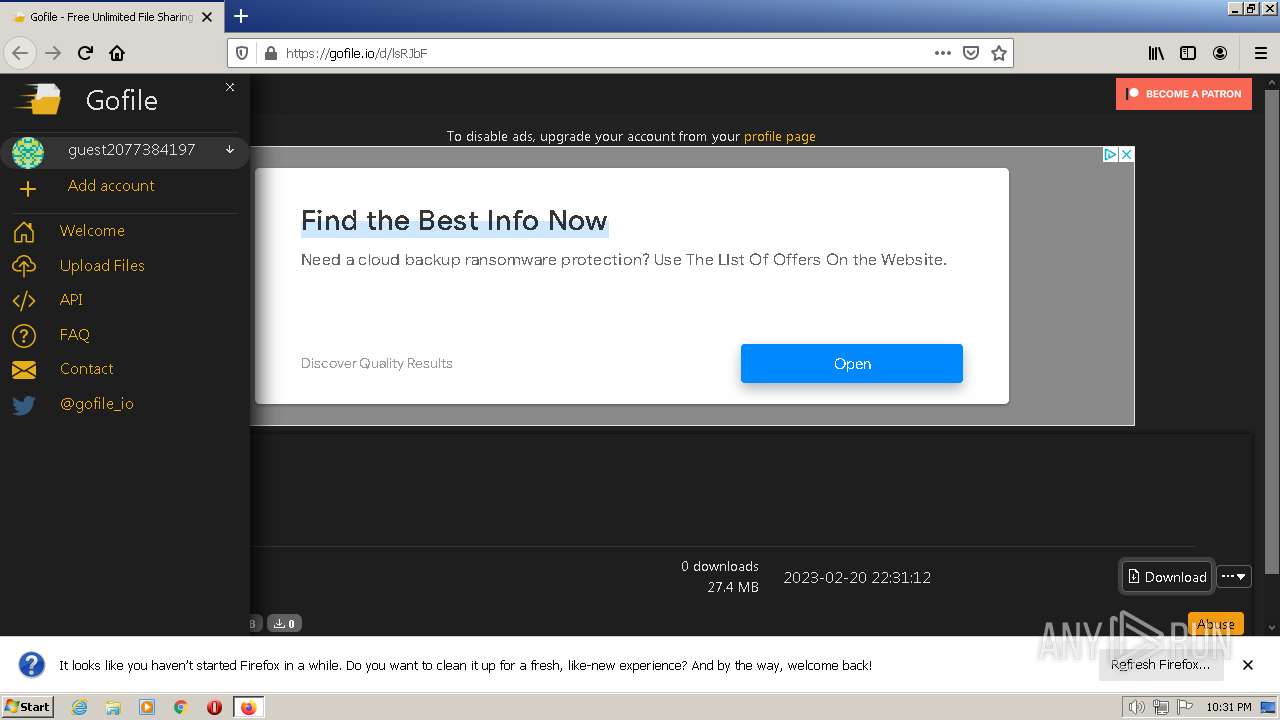This screenshot has width=1280, height=720.
Task: Click the browser Forward arrow
Action: 53,53
